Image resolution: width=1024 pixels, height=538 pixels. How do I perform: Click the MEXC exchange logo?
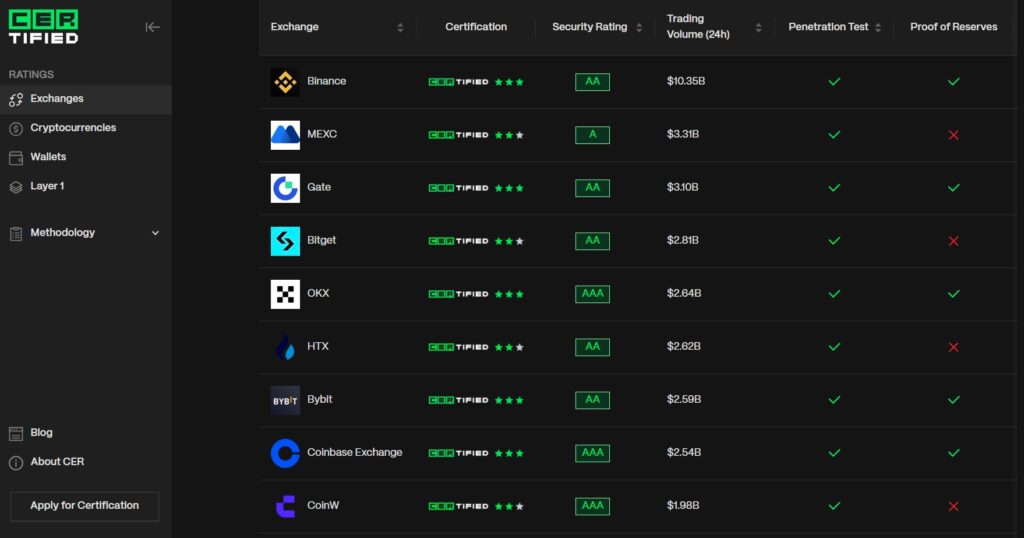click(285, 134)
